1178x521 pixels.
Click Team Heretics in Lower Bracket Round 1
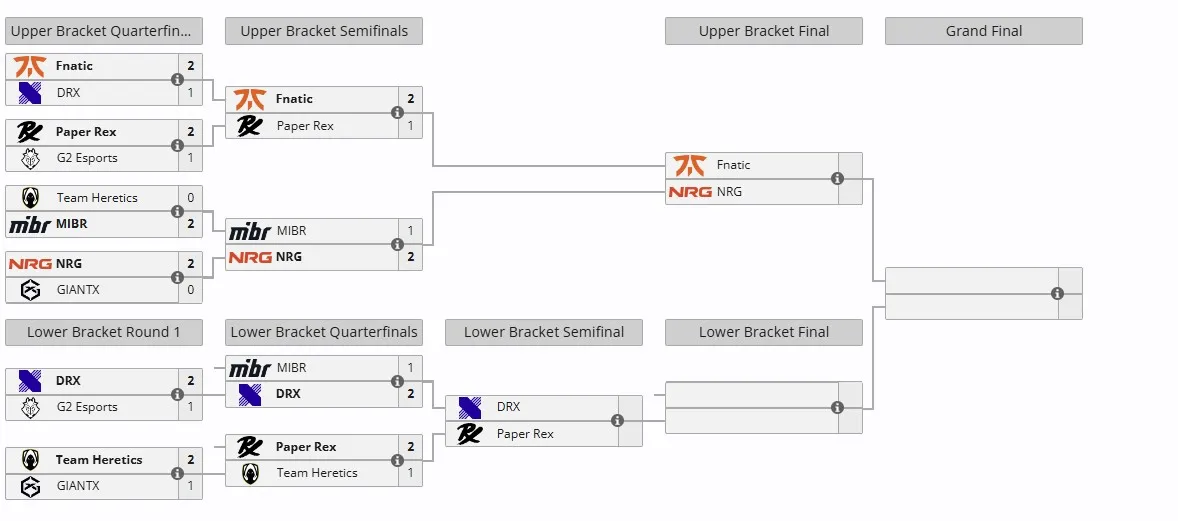tap(98, 459)
